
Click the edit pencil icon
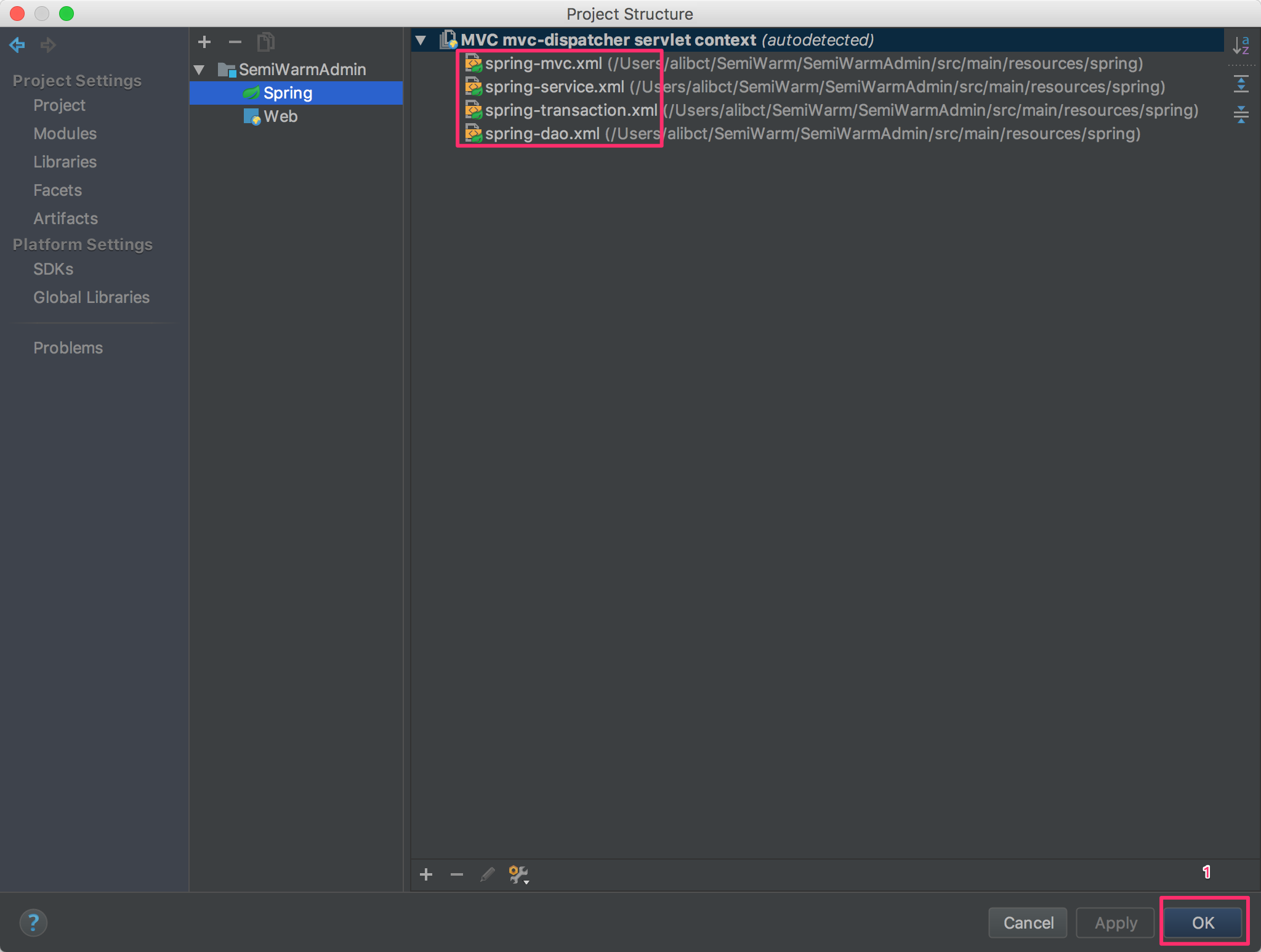coord(488,874)
